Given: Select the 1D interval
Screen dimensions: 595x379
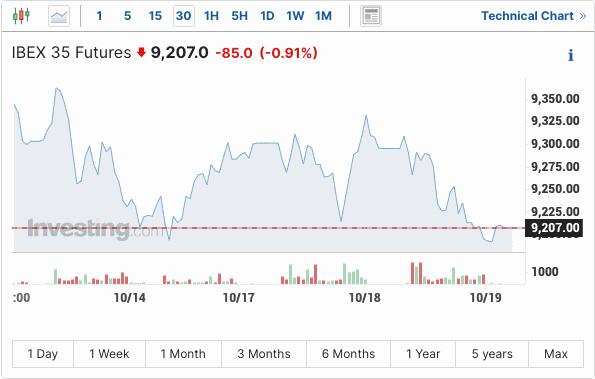Looking at the screenshot, I should pos(267,16).
